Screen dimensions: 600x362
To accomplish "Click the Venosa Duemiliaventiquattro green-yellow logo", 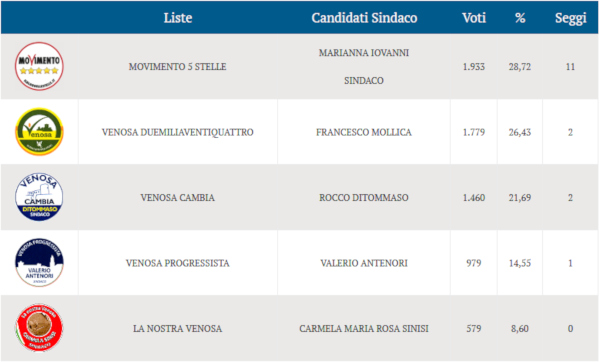I will click(39, 132).
